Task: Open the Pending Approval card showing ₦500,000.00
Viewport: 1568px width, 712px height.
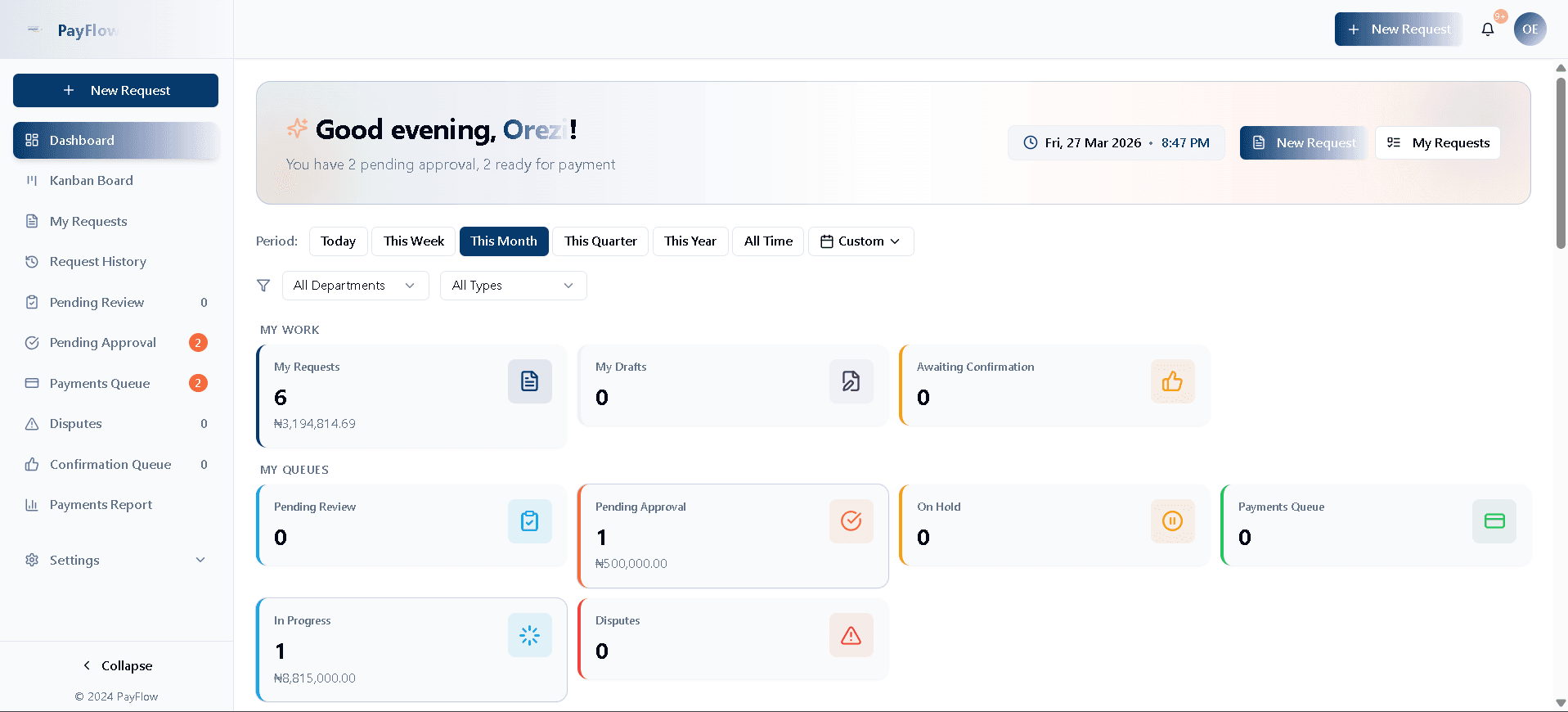Action: coord(733,536)
